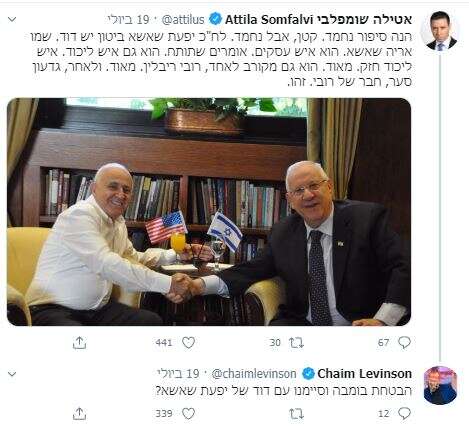
Task: Visit the @chaimlevinson handle link
Action: pyautogui.click(x=254, y=374)
